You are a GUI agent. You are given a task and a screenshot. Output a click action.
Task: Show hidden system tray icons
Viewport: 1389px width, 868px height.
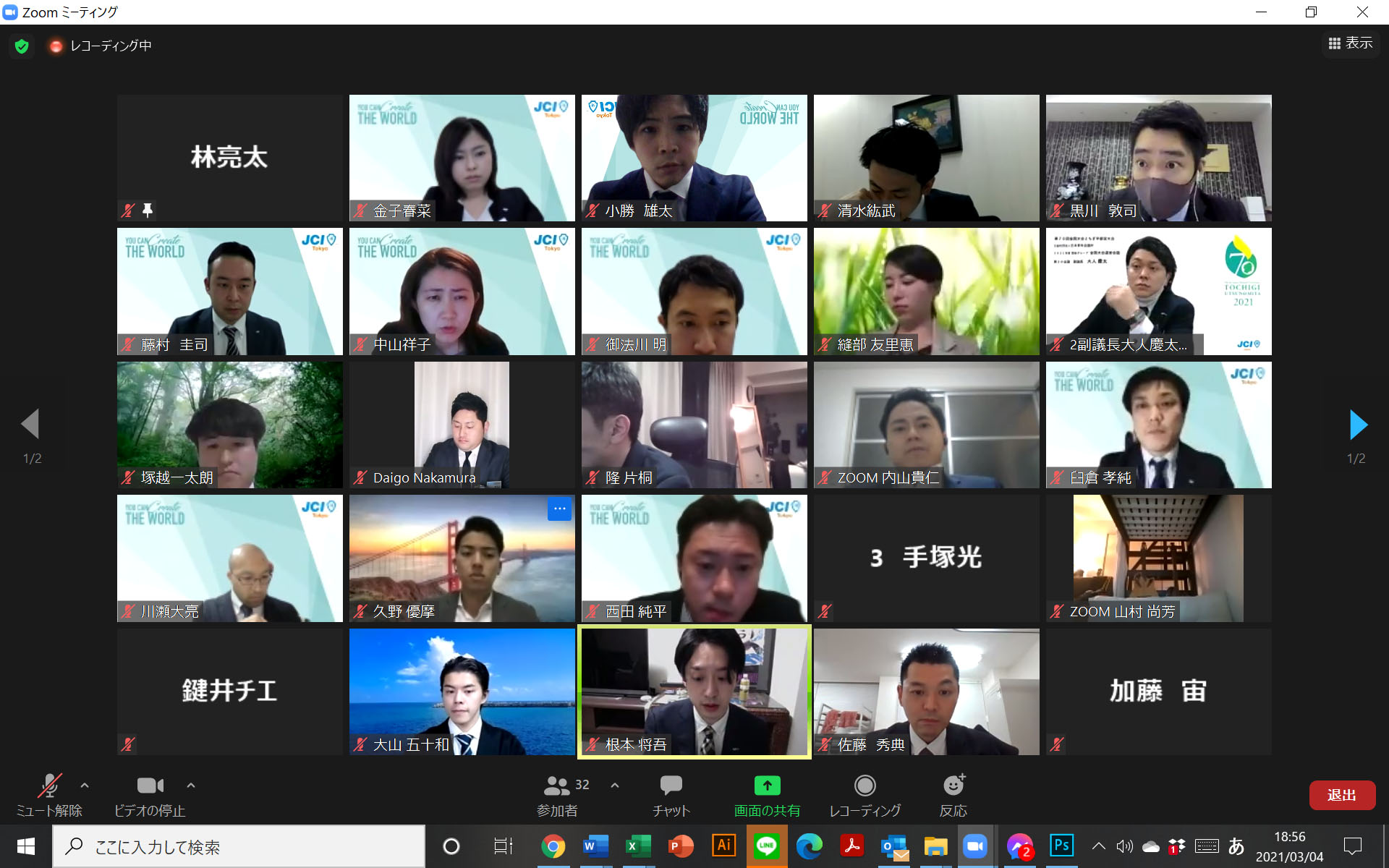(x=1098, y=846)
